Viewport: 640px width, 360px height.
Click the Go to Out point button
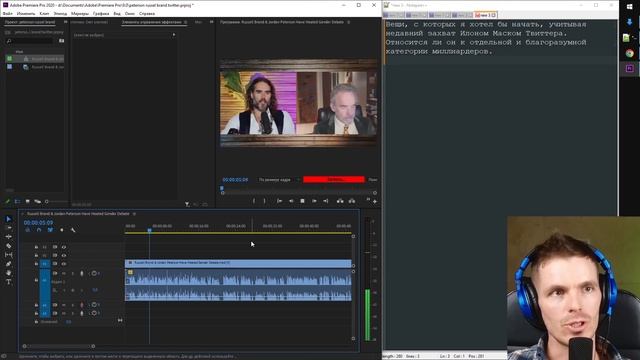326,201
